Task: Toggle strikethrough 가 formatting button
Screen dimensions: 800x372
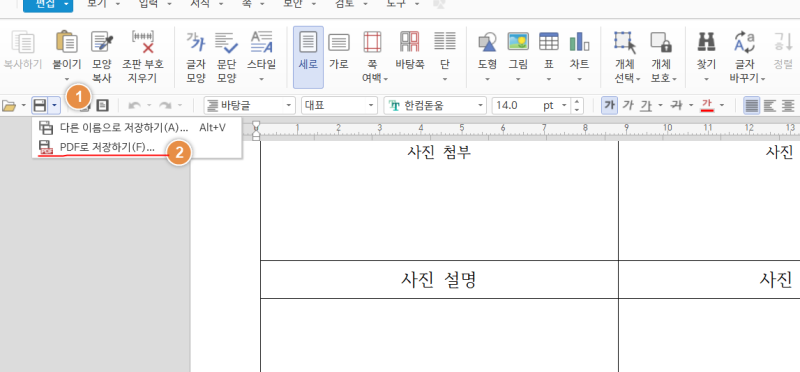Action: point(677,106)
